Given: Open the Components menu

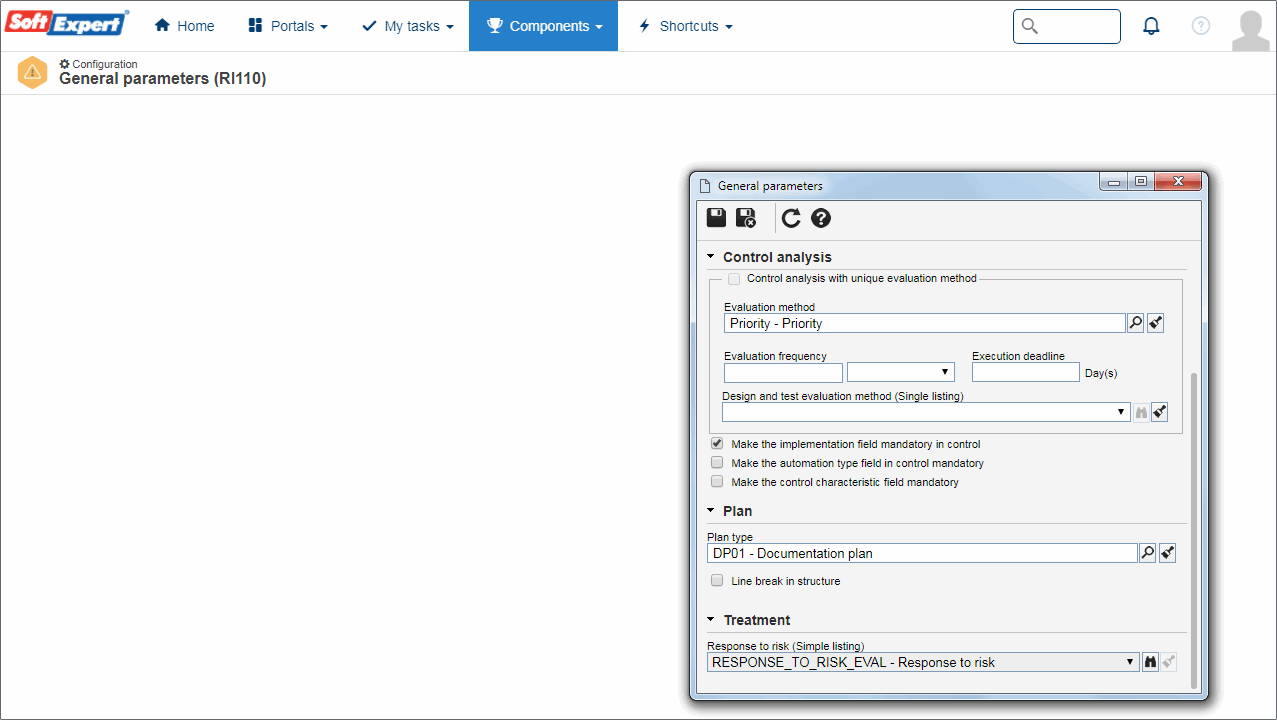Looking at the screenshot, I should click(x=544, y=26).
